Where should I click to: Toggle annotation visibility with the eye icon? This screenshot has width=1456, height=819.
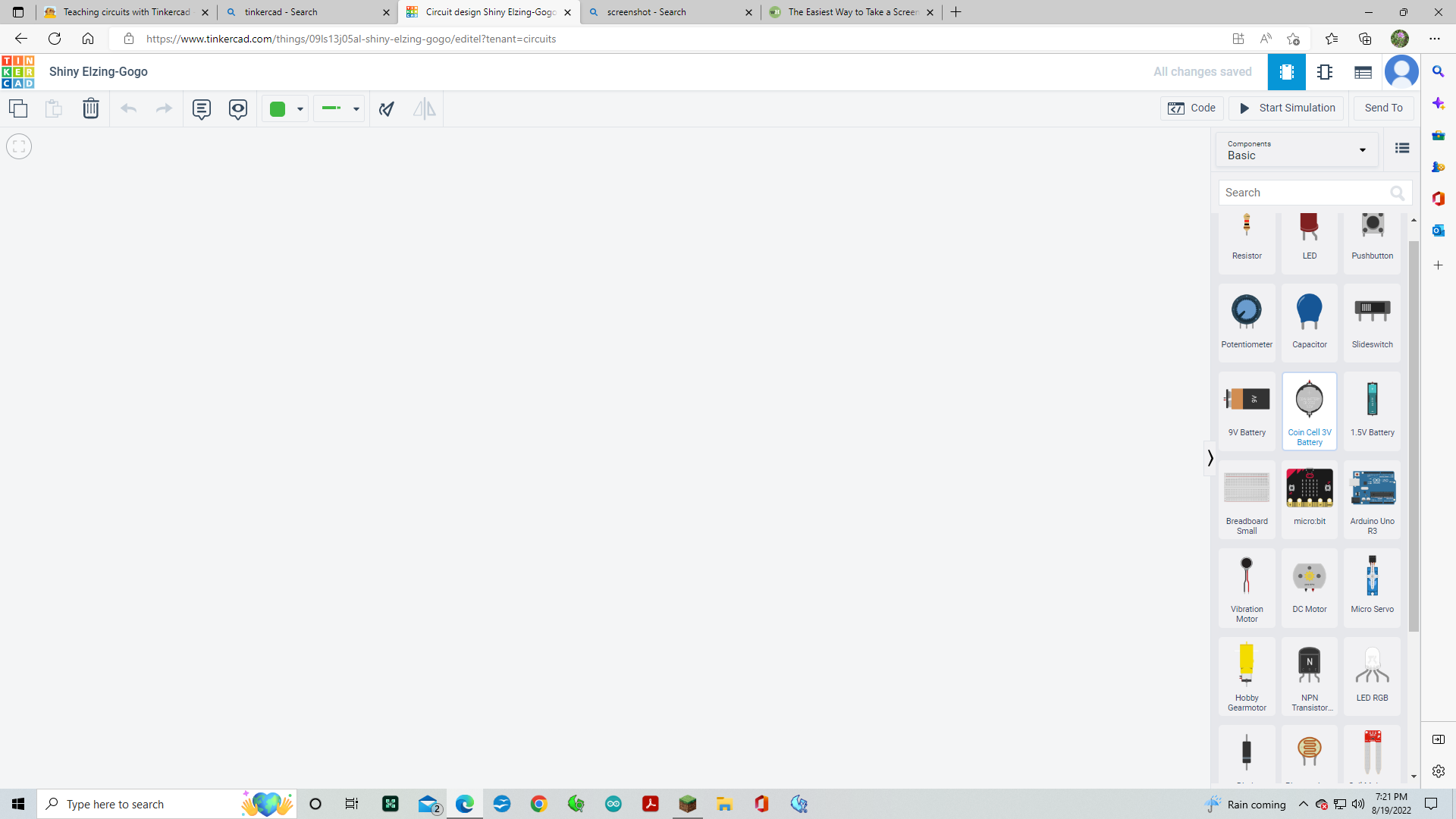(238, 108)
